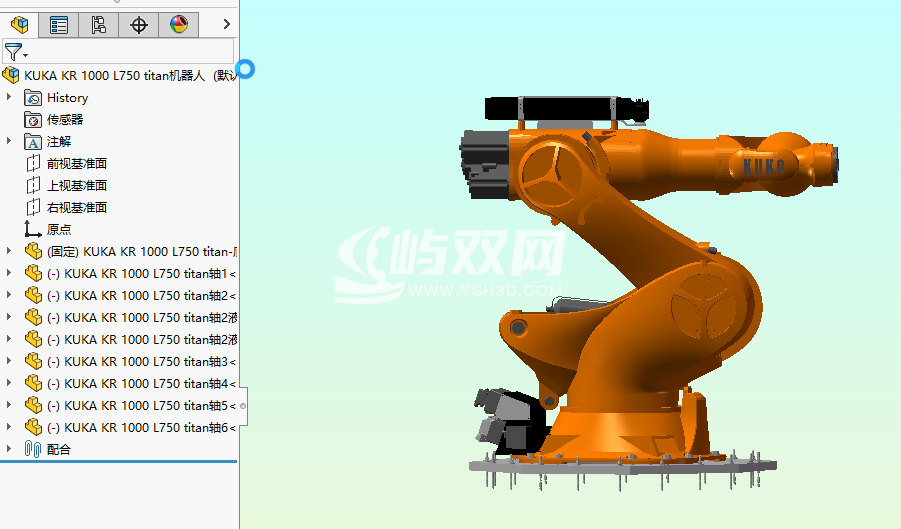Select the 前视基准面 front plane
Viewport: 901px width, 529px height.
[76, 164]
